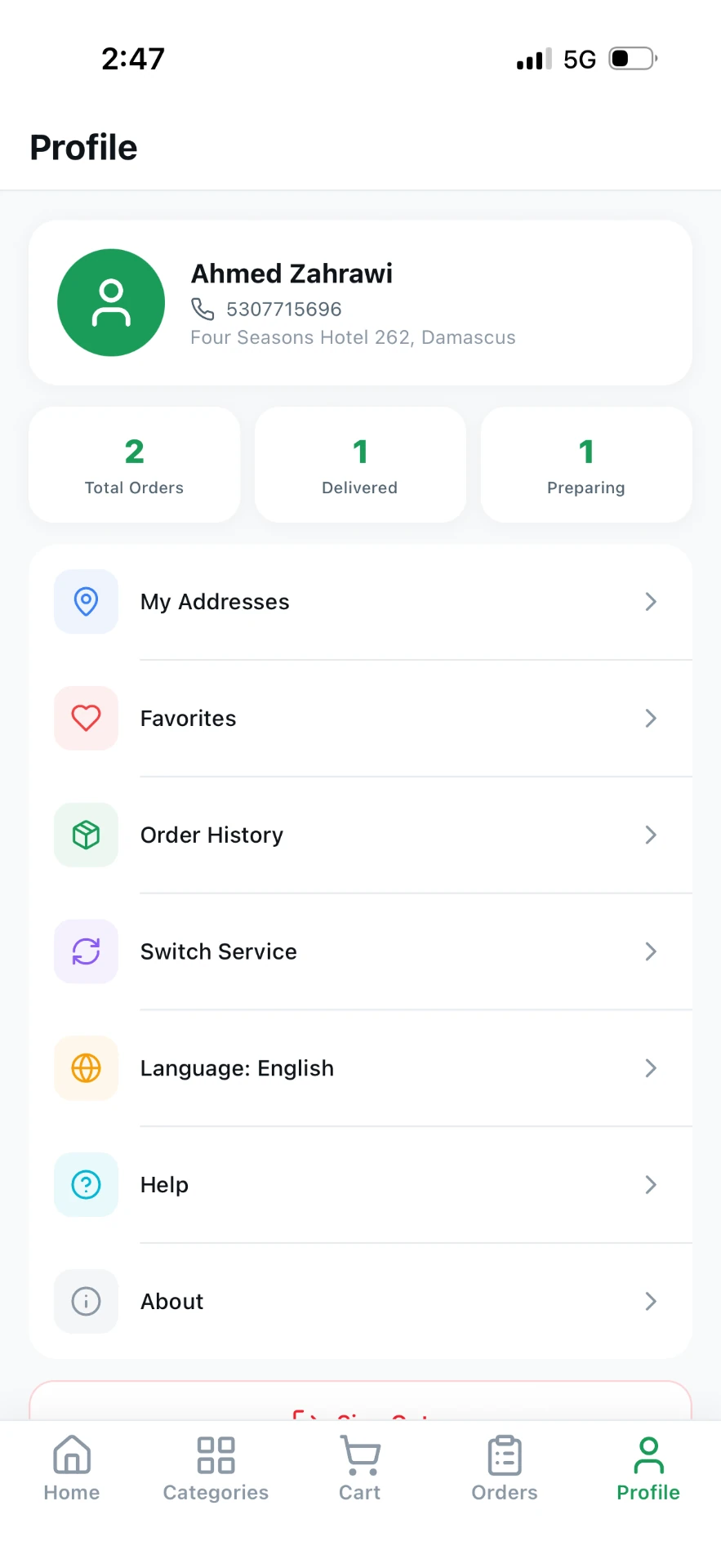Expand the My Addresses chevron arrow
Screen dimensions: 721x1568
[651, 602]
